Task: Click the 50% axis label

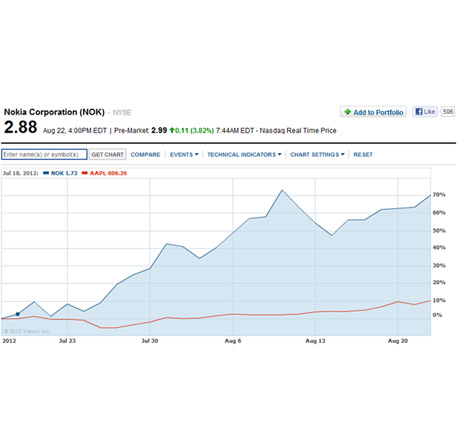Action: point(439,231)
